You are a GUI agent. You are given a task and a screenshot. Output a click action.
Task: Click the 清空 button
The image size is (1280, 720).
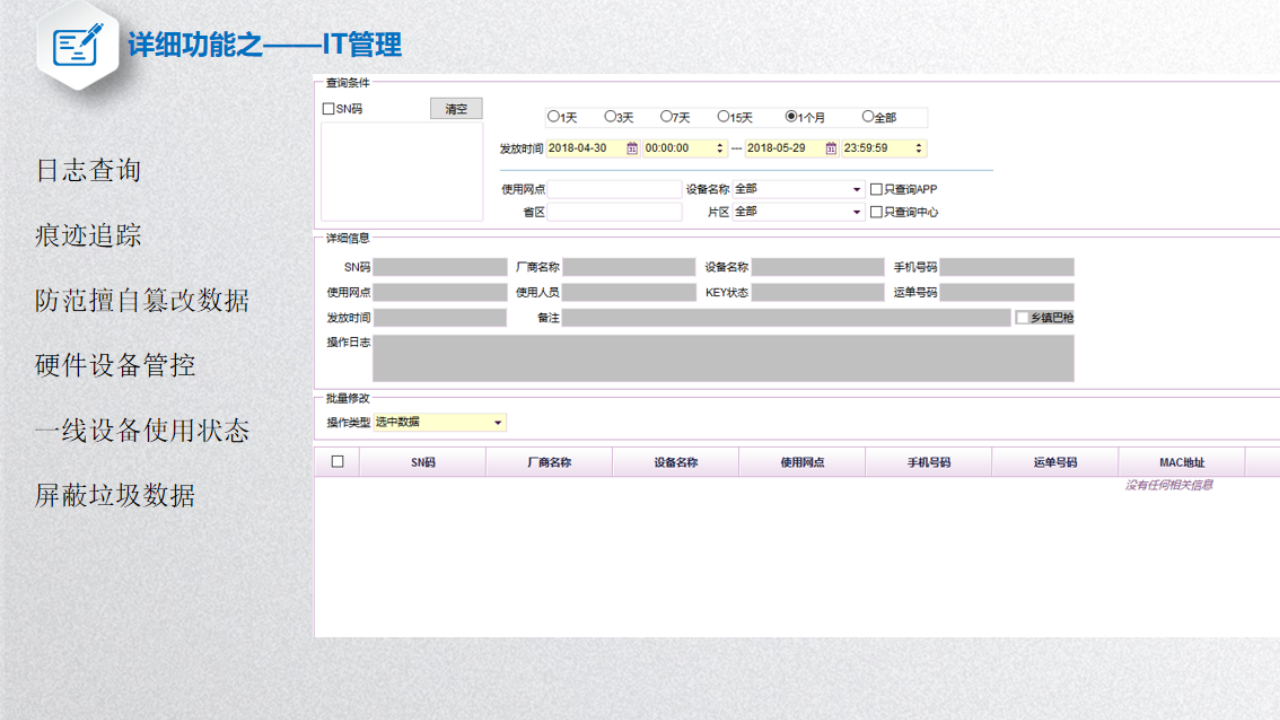click(456, 109)
